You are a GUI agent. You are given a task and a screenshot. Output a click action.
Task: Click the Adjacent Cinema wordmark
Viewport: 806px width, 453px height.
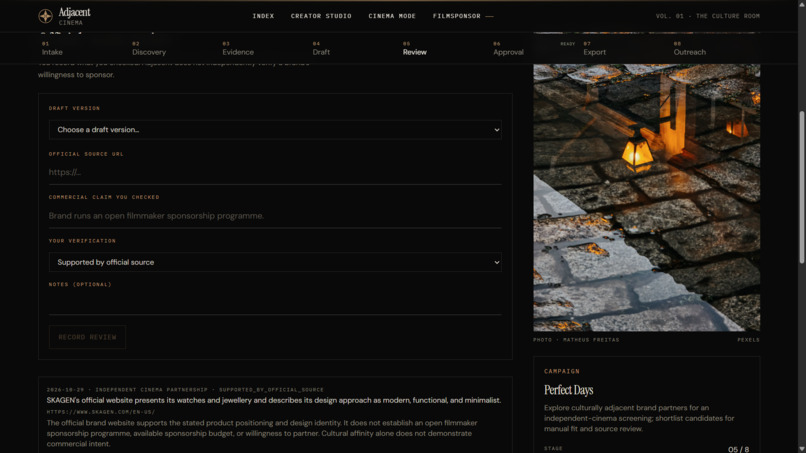coord(75,16)
